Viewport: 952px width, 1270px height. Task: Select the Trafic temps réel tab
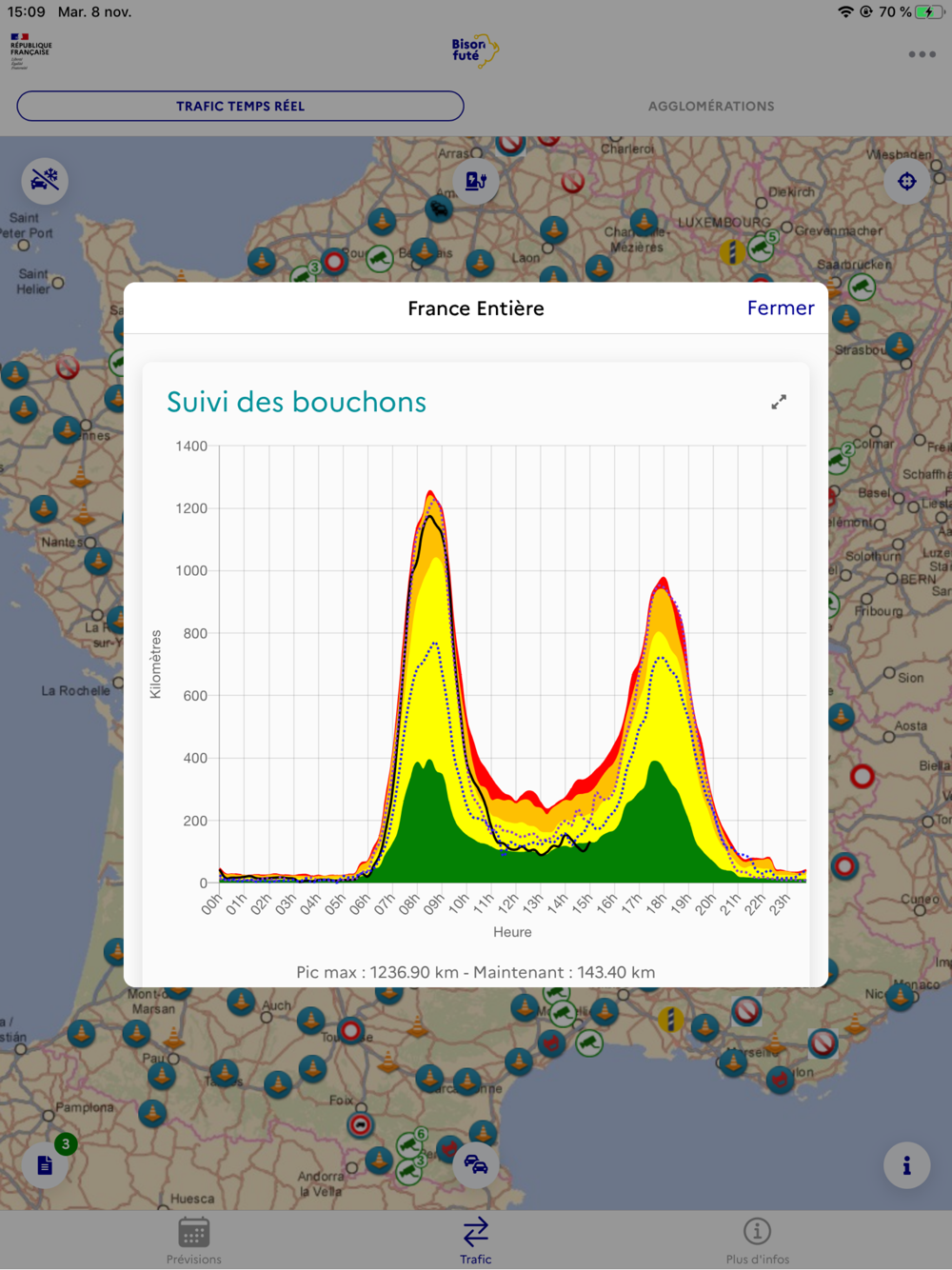(240, 106)
